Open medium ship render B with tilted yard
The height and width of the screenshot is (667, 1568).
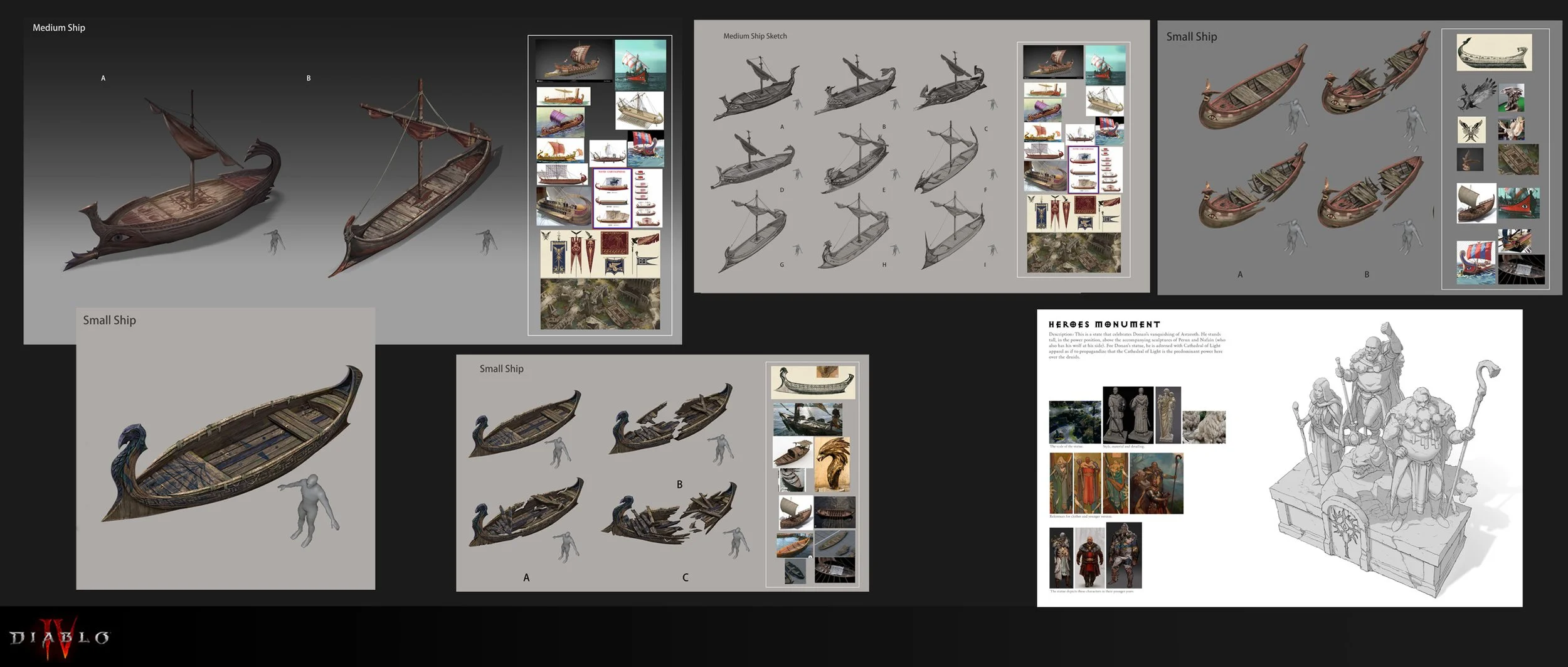click(x=414, y=179)
